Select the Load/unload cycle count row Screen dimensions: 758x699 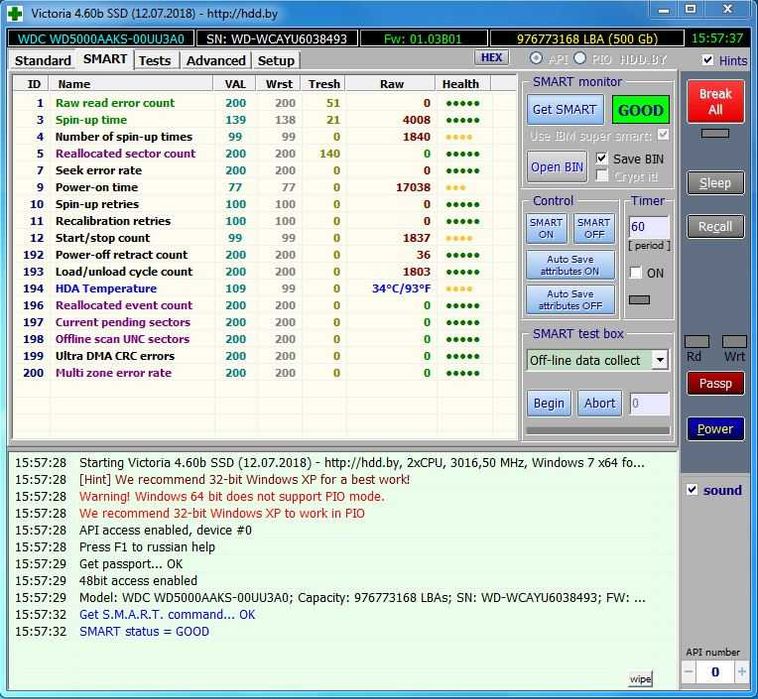pyautogui.click(x=264, y=272)
